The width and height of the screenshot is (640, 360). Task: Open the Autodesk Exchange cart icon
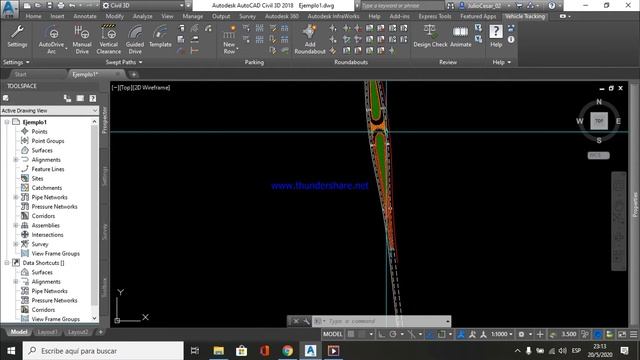pyautogui.click(x=520, y=6)
